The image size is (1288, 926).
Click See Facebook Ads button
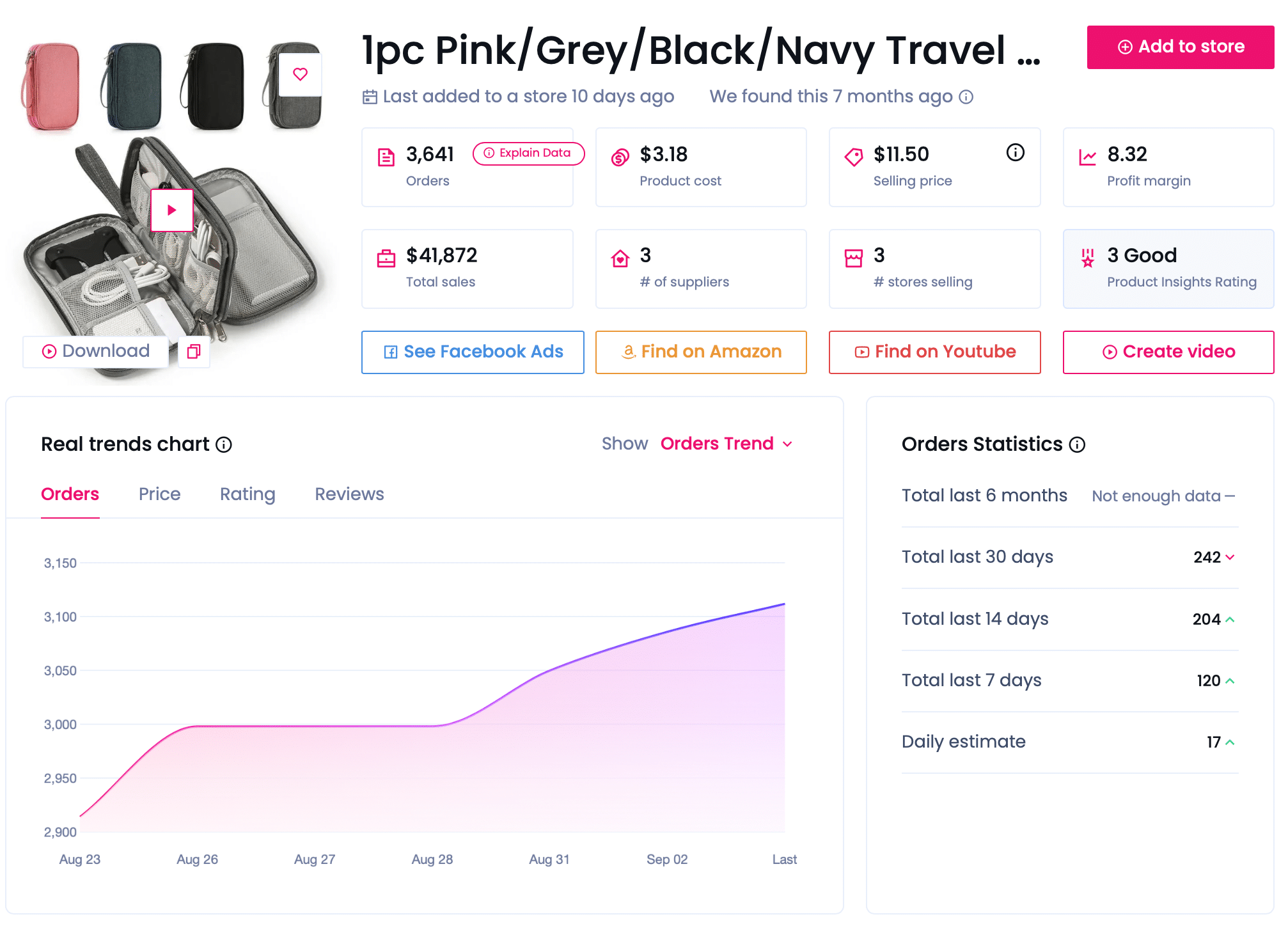[473, 352]
